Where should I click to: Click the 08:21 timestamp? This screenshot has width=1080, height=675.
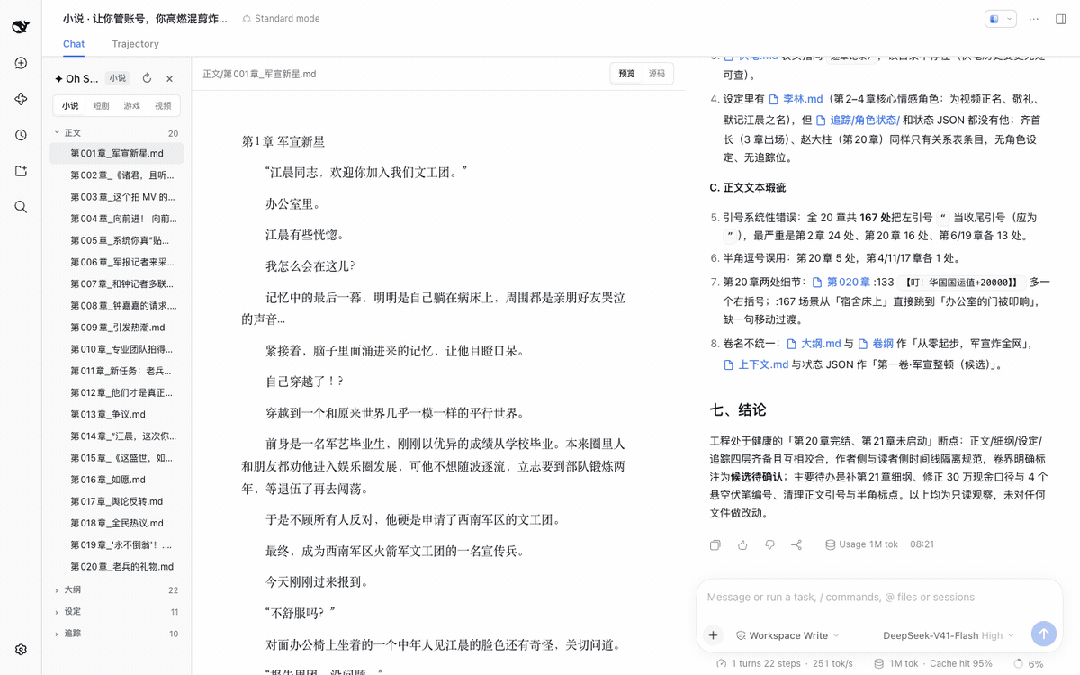[x=922, y=544]
